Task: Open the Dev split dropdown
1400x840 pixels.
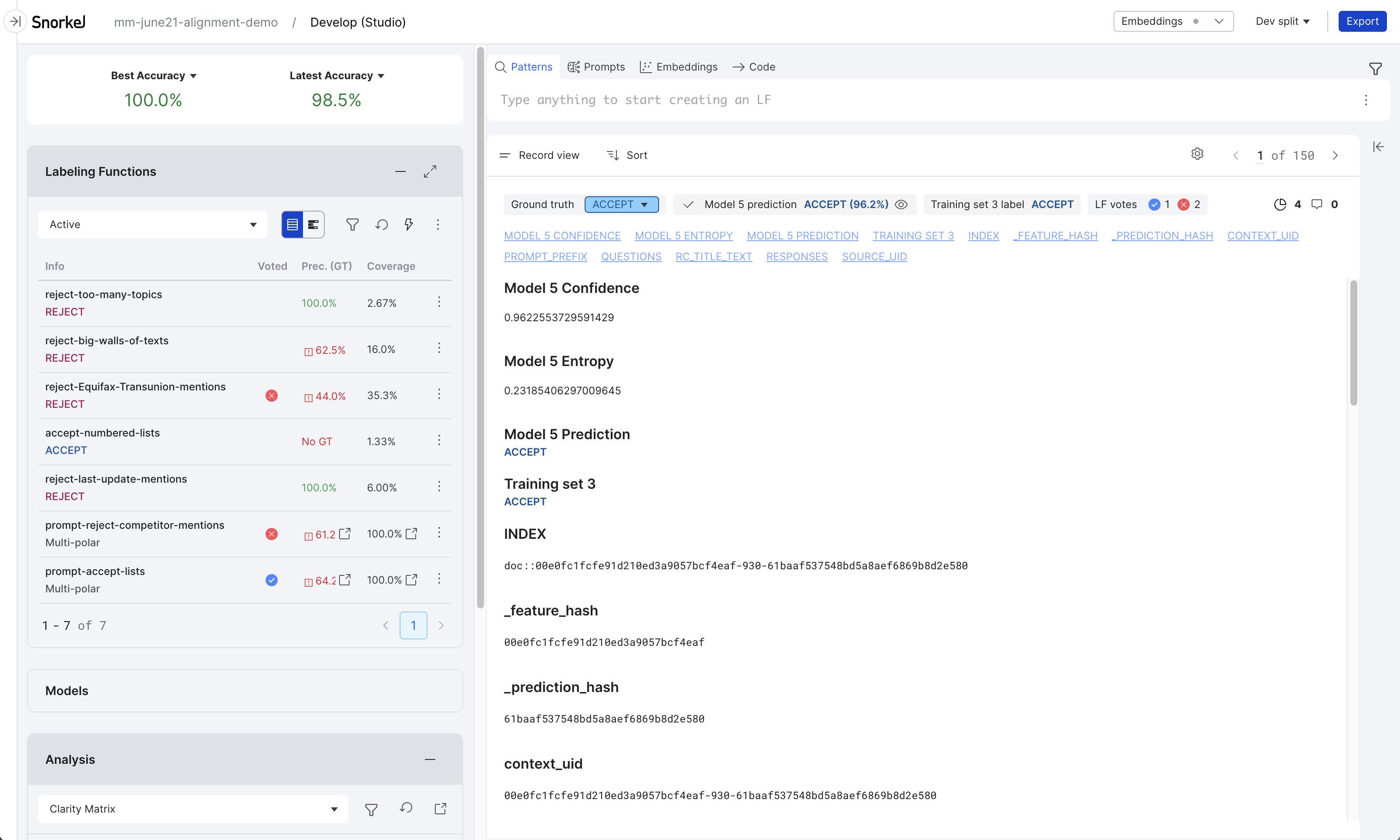Action: coord(1282,21)
